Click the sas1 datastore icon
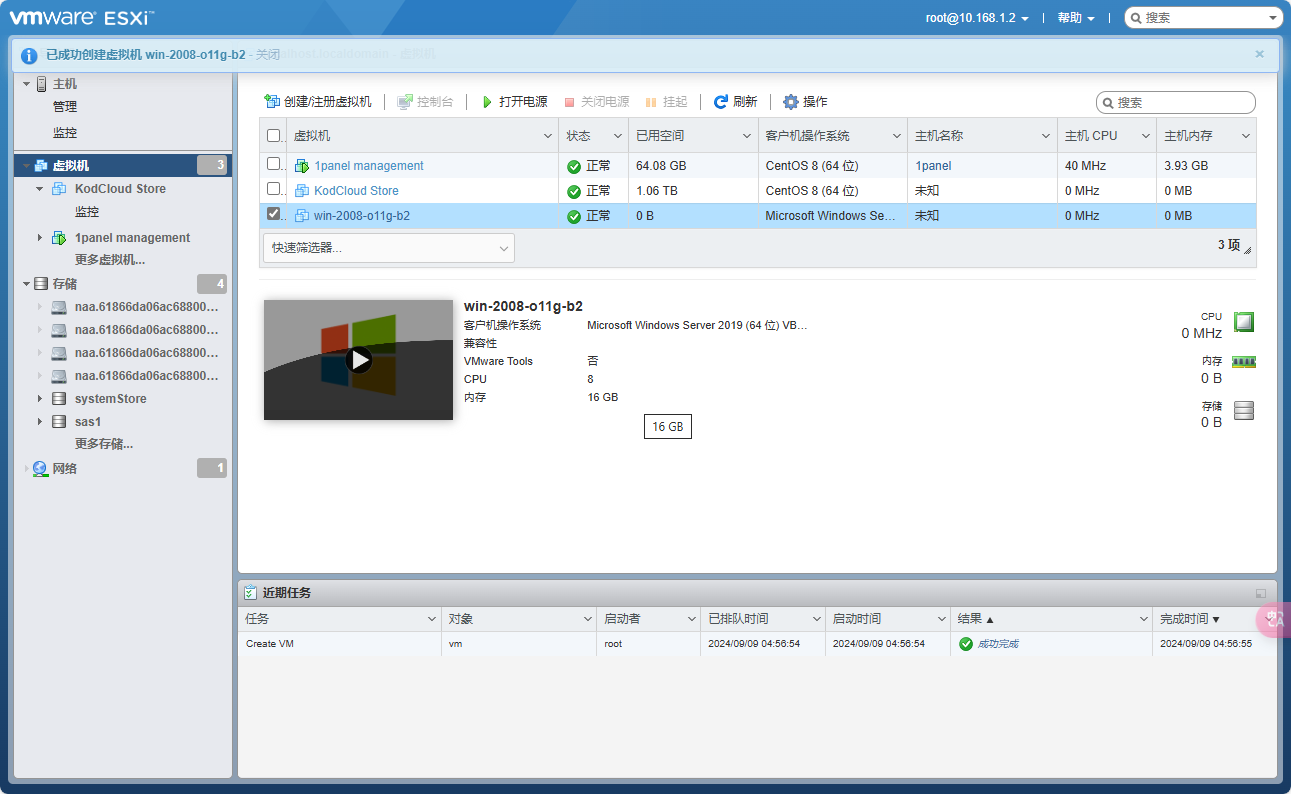 pos(59,422)
